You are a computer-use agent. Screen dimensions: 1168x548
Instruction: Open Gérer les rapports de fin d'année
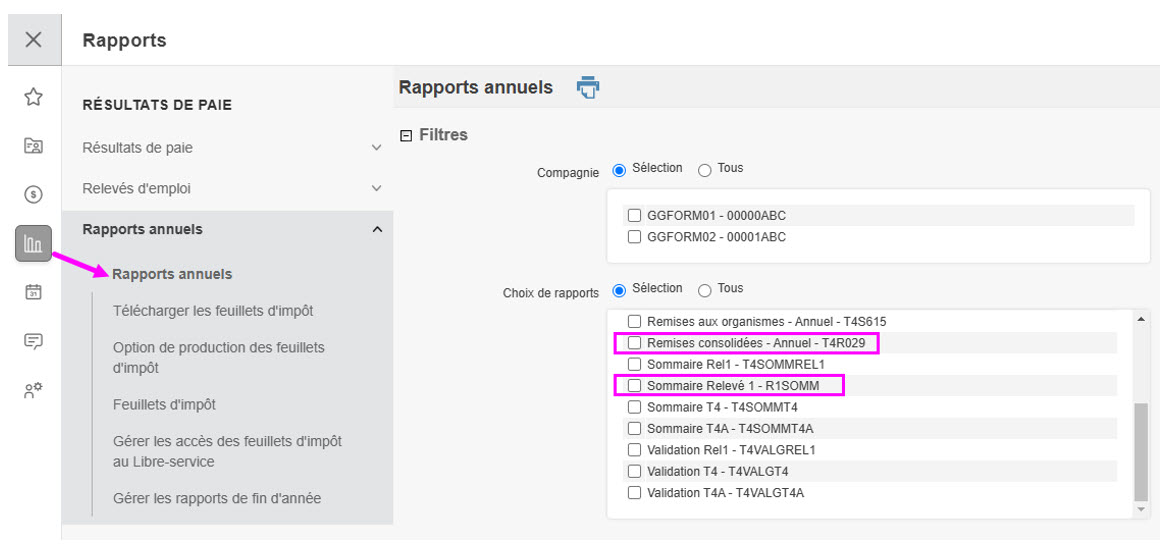click(217, 498)
